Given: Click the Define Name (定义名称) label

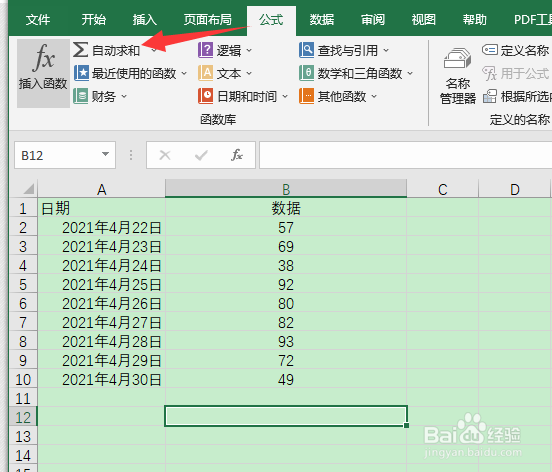Looking at the screenshot, I should pos(525,50).
